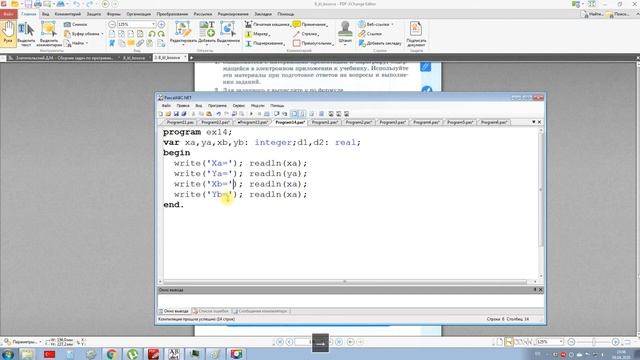Open the Program (Программа) menu in PascalABC.NET
640x360 pixels.
[x=217, y=106]
